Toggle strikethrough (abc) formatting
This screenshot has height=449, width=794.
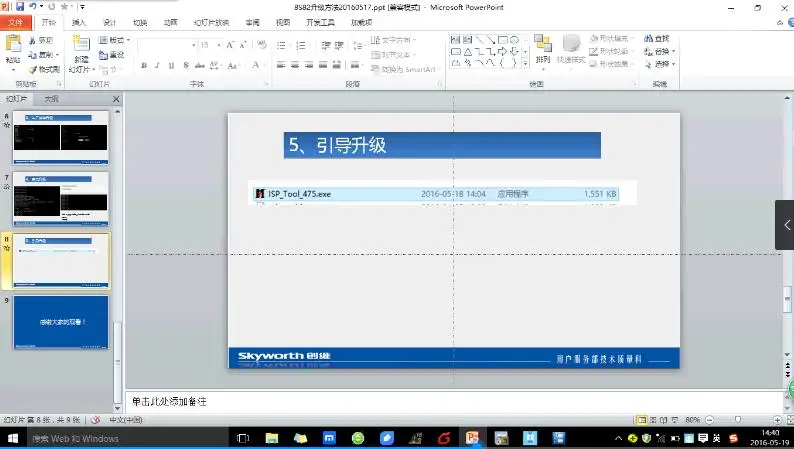(x=200, y=65)
